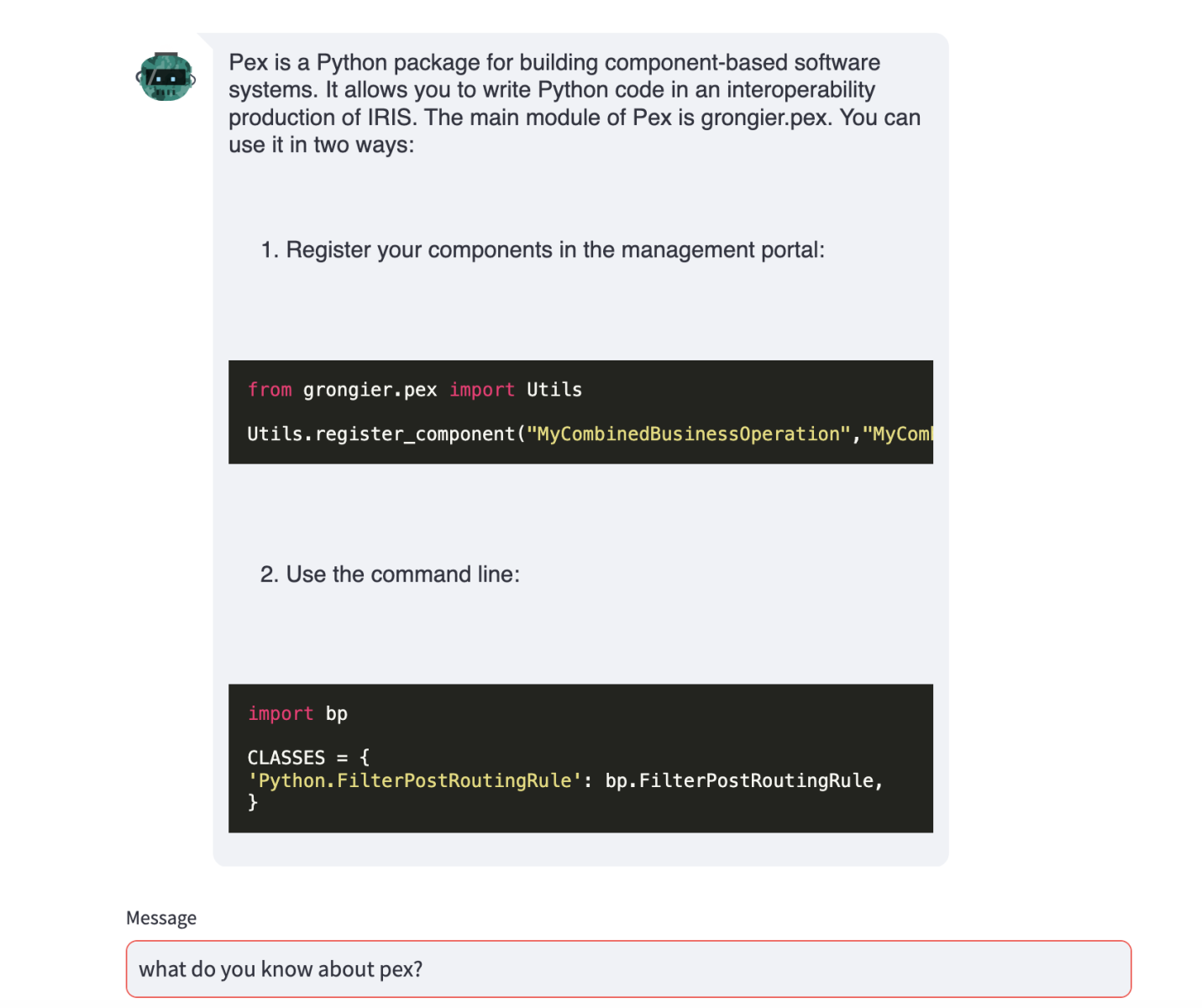Click the 'import bp' code line
The height and width of the screenshot is (1008, 1202).
coord(297,714)
